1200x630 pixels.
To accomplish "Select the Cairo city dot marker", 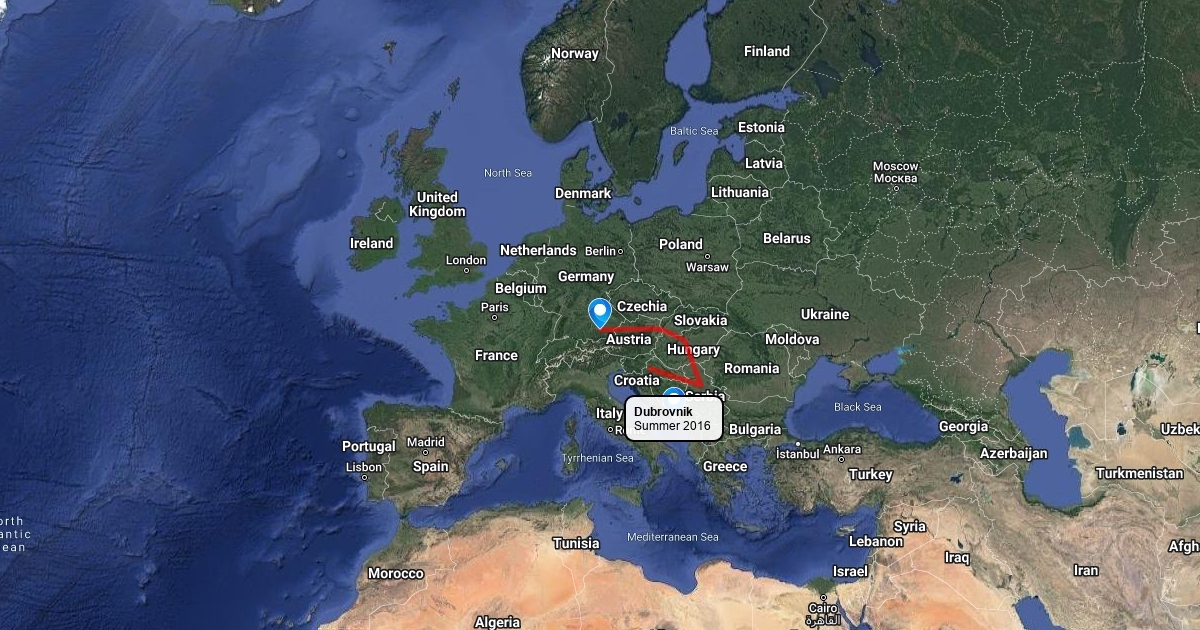I will pyautogui.click(x=823, y=596).
